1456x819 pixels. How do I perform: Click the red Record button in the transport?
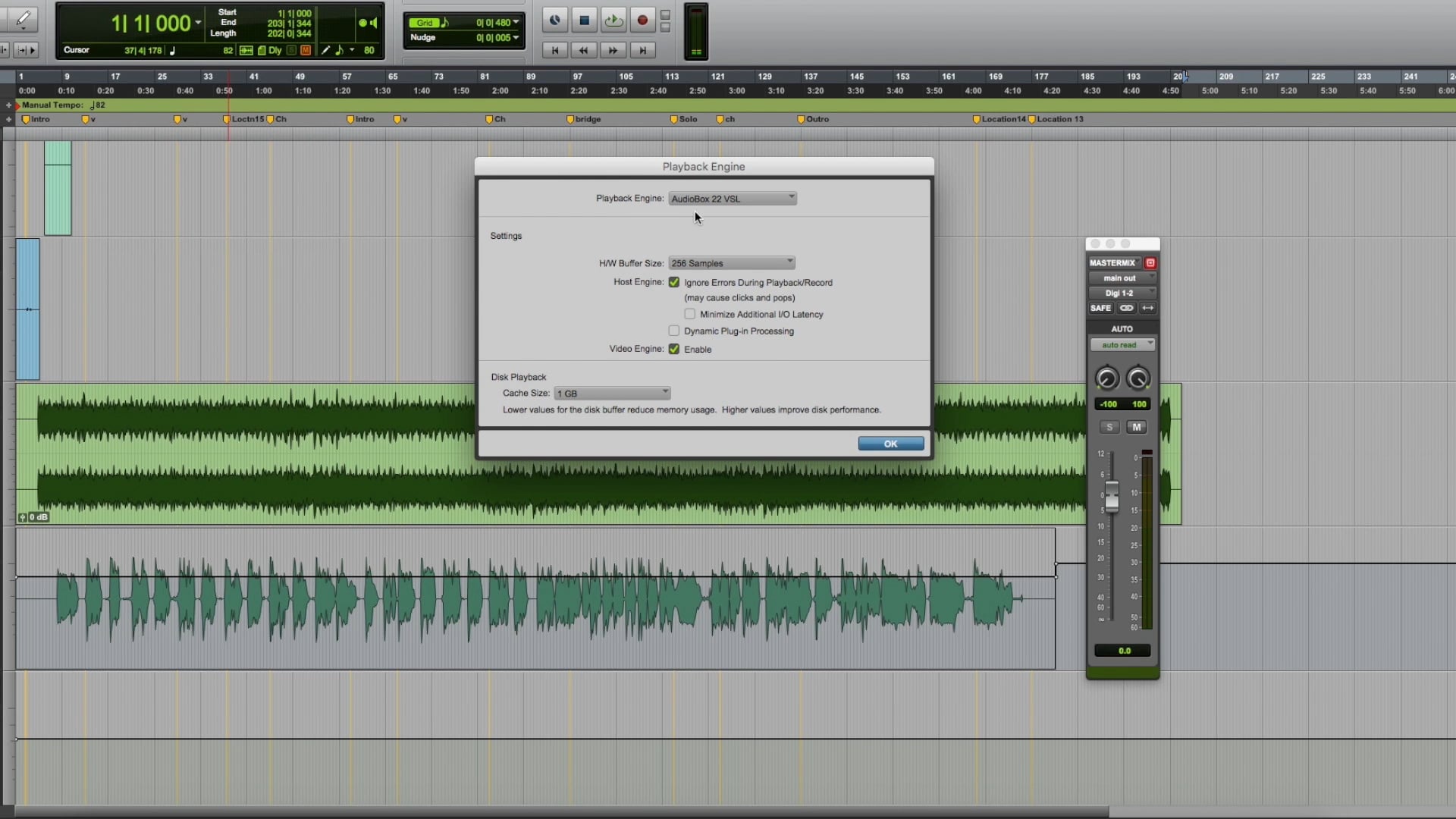[642, 20]
